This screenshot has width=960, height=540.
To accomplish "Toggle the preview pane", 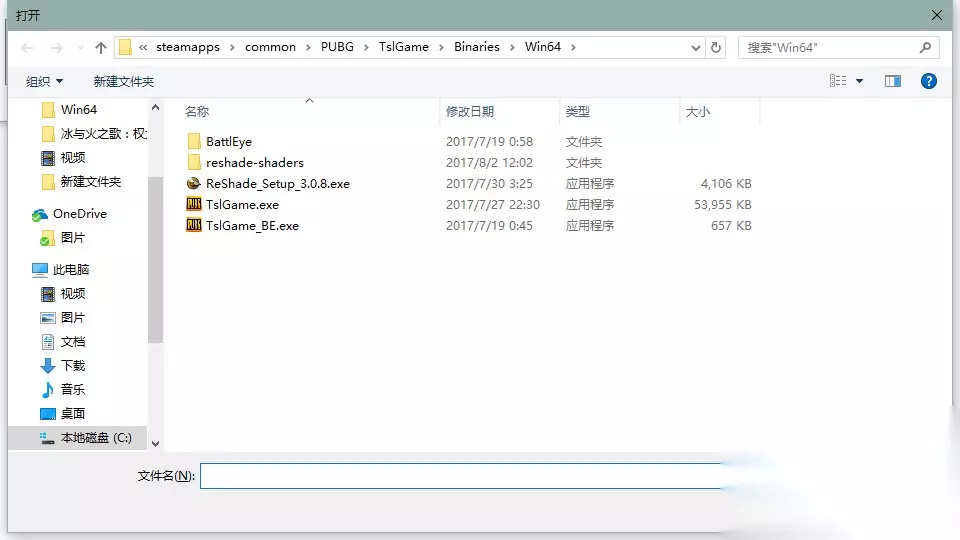I will tap(893, 81).
